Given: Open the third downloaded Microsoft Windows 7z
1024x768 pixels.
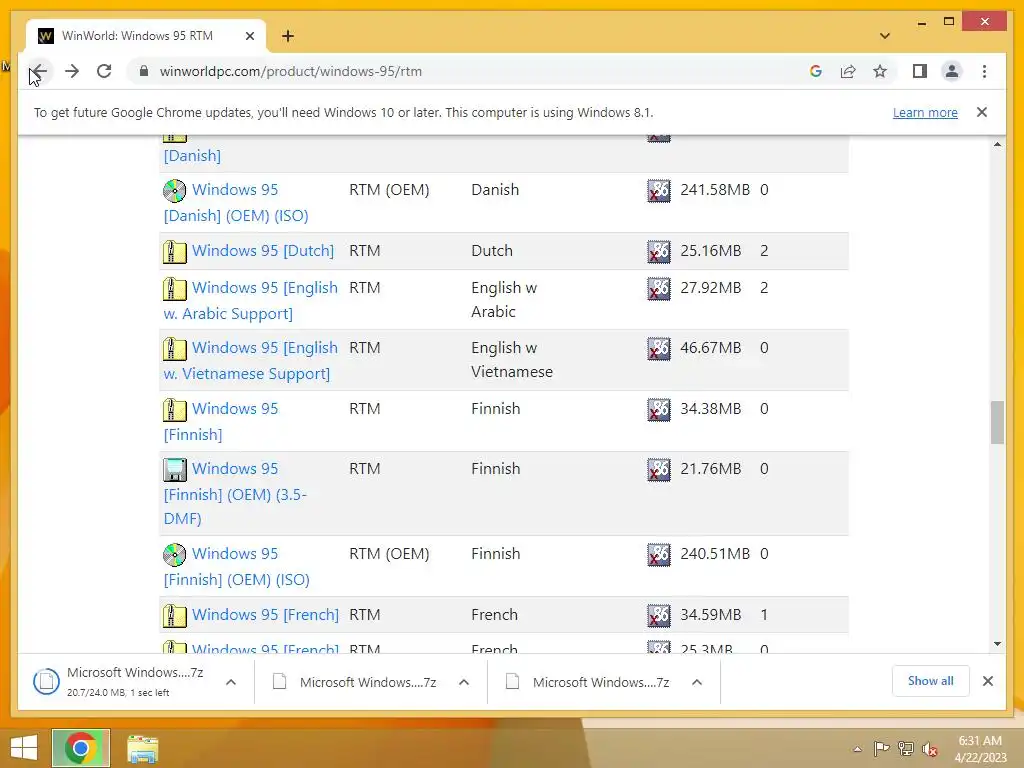Looking at the screenshot, I should (x=588, y=682).
